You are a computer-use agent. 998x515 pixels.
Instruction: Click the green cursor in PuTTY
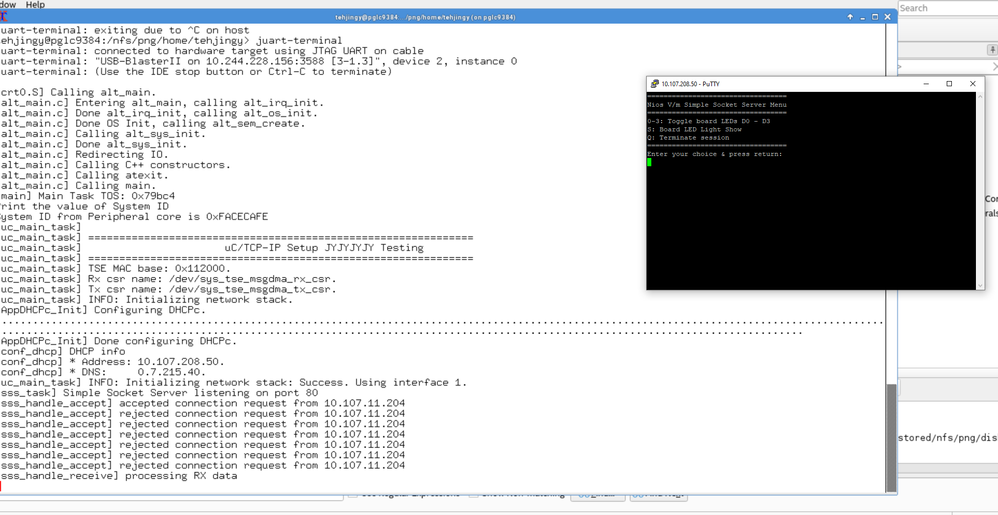(x=649, y=162)
